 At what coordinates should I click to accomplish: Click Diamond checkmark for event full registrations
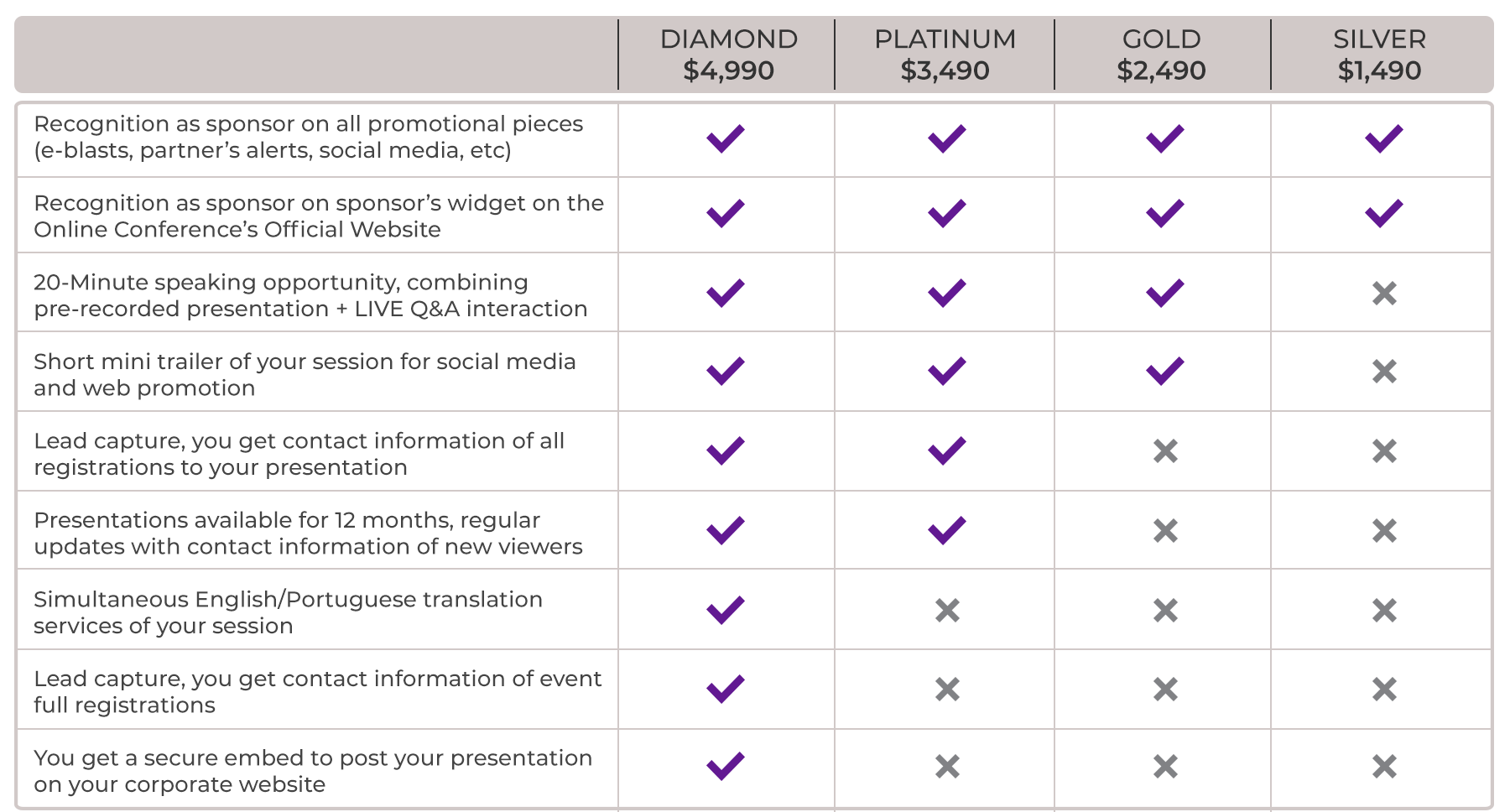[x=726, y=689]
